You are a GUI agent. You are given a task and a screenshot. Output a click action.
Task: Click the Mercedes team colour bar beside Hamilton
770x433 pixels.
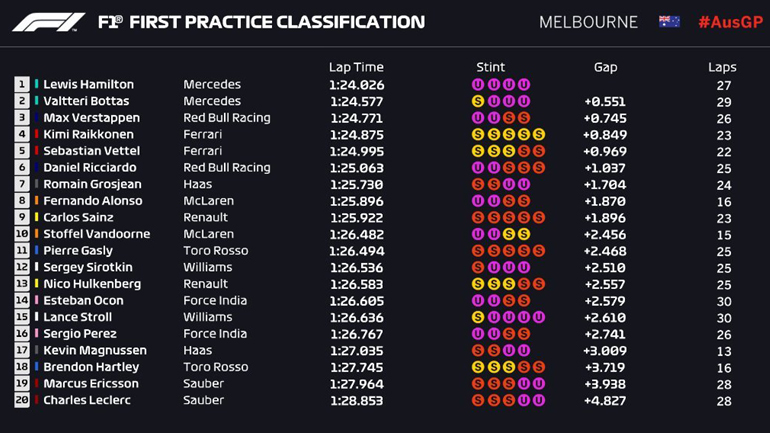click(x=37, y=85)
